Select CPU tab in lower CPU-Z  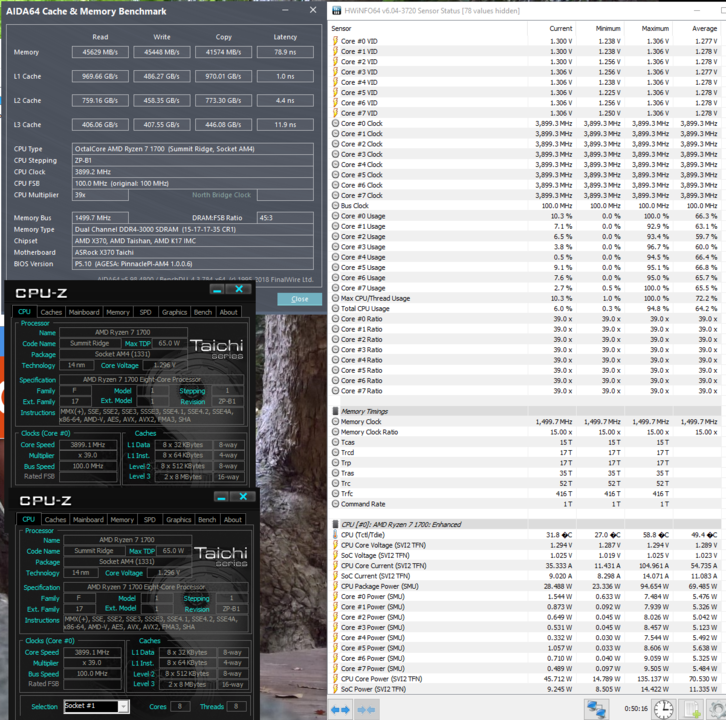click(29, 519)
